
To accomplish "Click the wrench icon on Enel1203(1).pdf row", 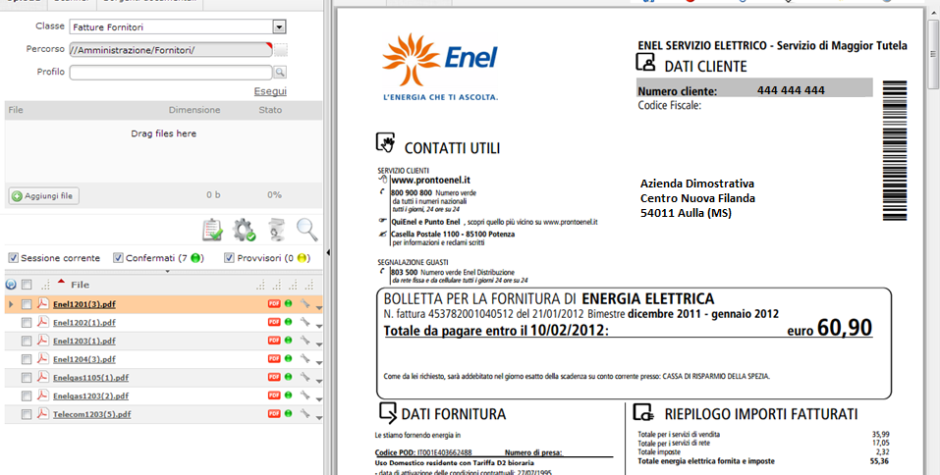I will pos(305,341).
